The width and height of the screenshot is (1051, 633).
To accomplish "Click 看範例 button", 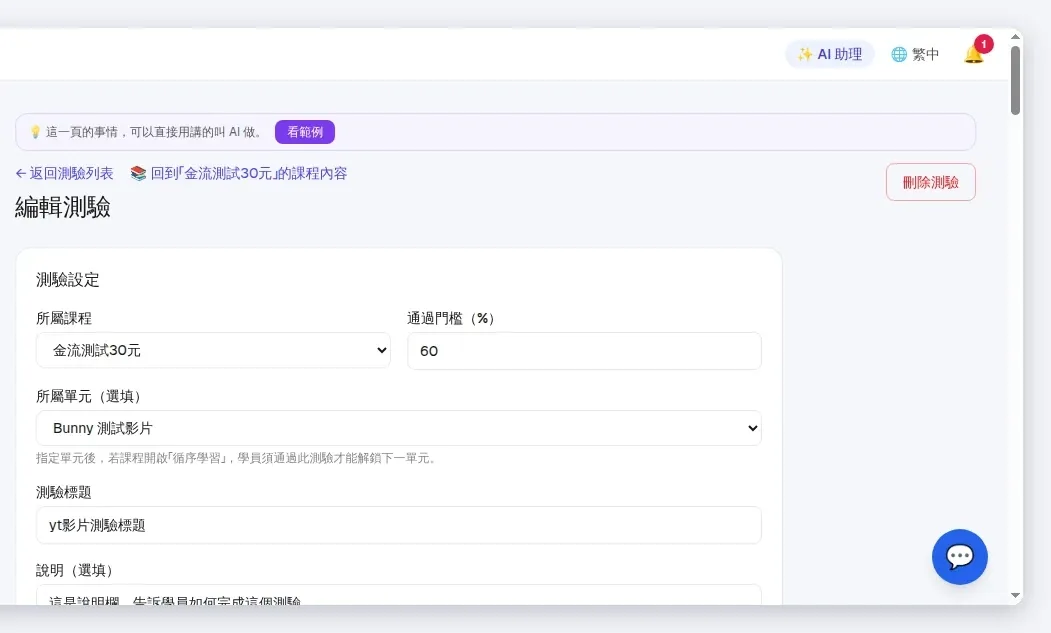I will coord(305,132).
